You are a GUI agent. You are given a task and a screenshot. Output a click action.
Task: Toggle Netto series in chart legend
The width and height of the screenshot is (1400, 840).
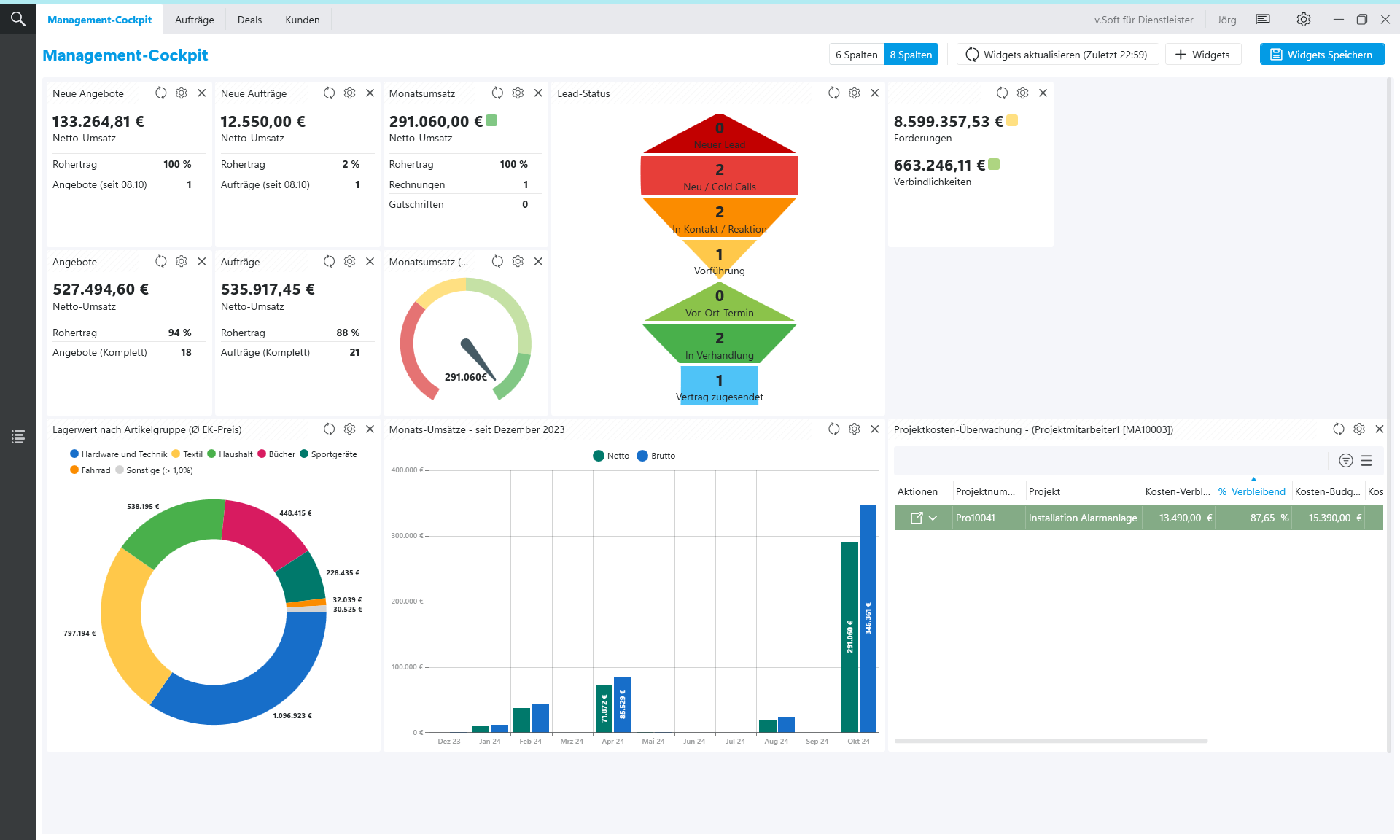[x=611, y=456]
